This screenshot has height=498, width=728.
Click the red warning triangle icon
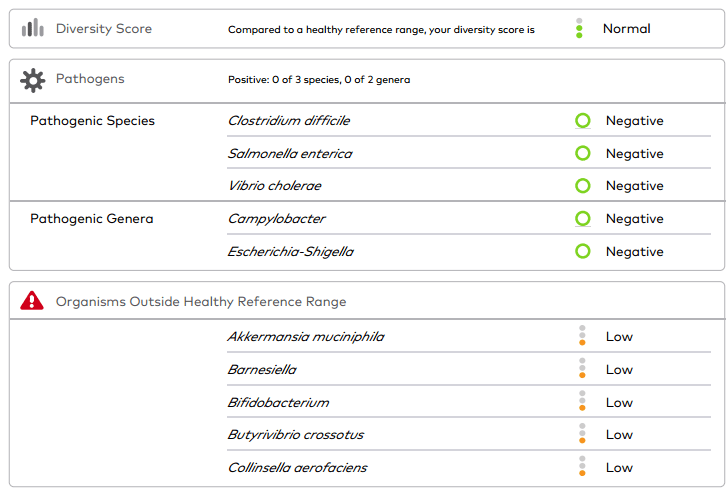point(33,300)
